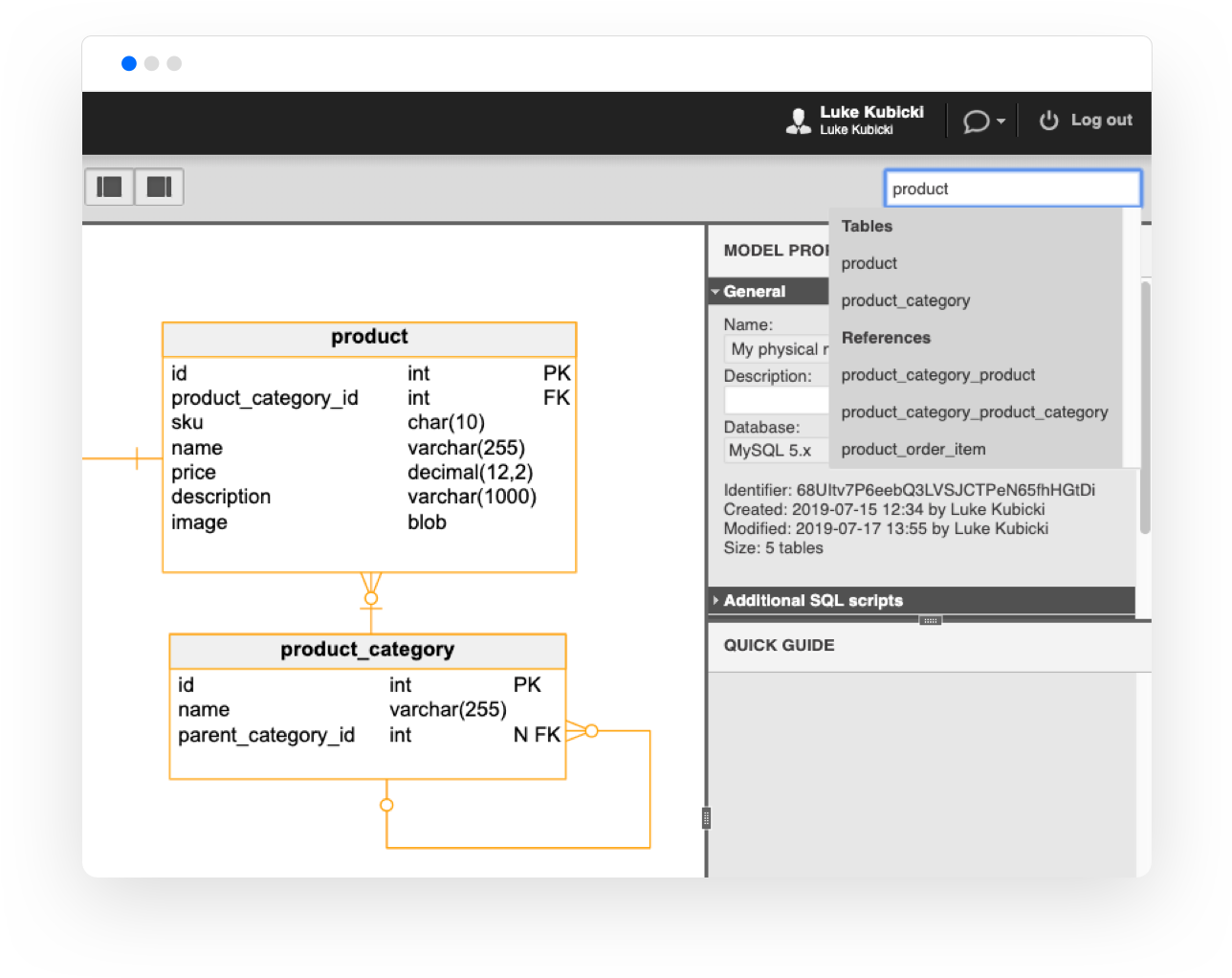The width and height of the screenshot is (1232, 978).
Task: Click the References heading in search results
Action: click(x=886, y=338)
